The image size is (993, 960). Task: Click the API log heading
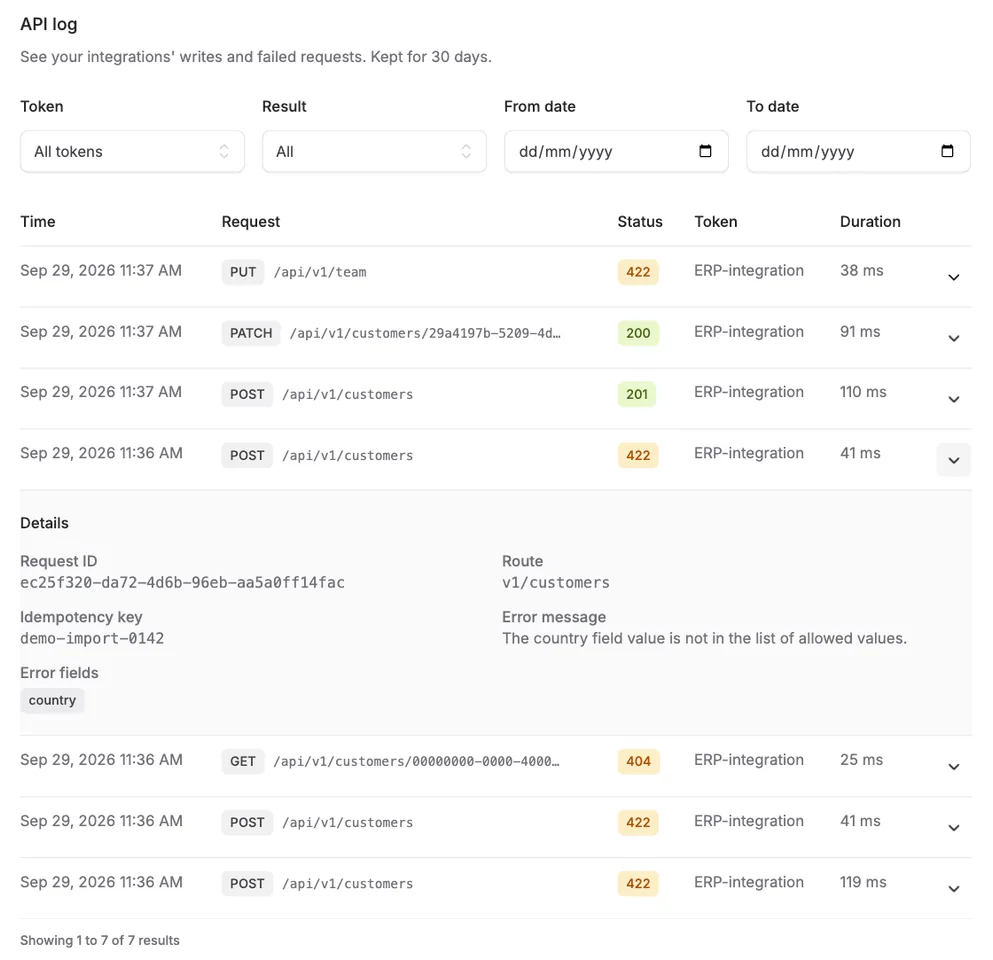click(49, 24)
